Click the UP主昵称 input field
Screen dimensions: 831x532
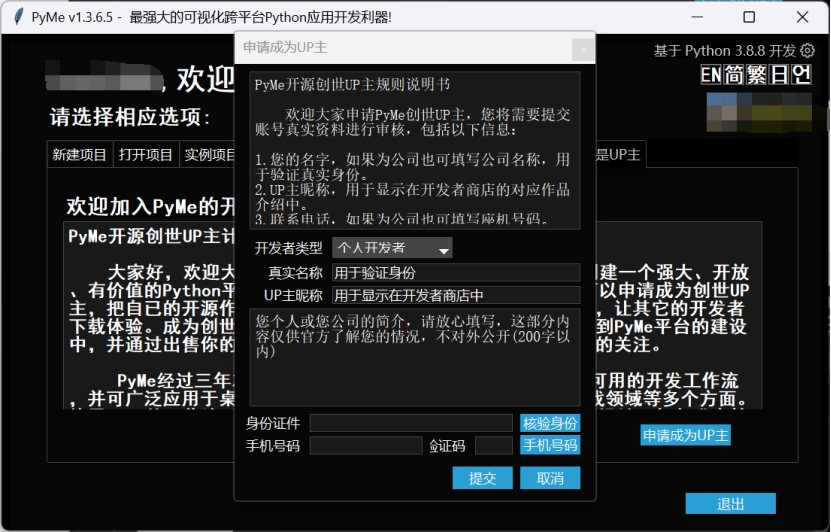(456, 295)
